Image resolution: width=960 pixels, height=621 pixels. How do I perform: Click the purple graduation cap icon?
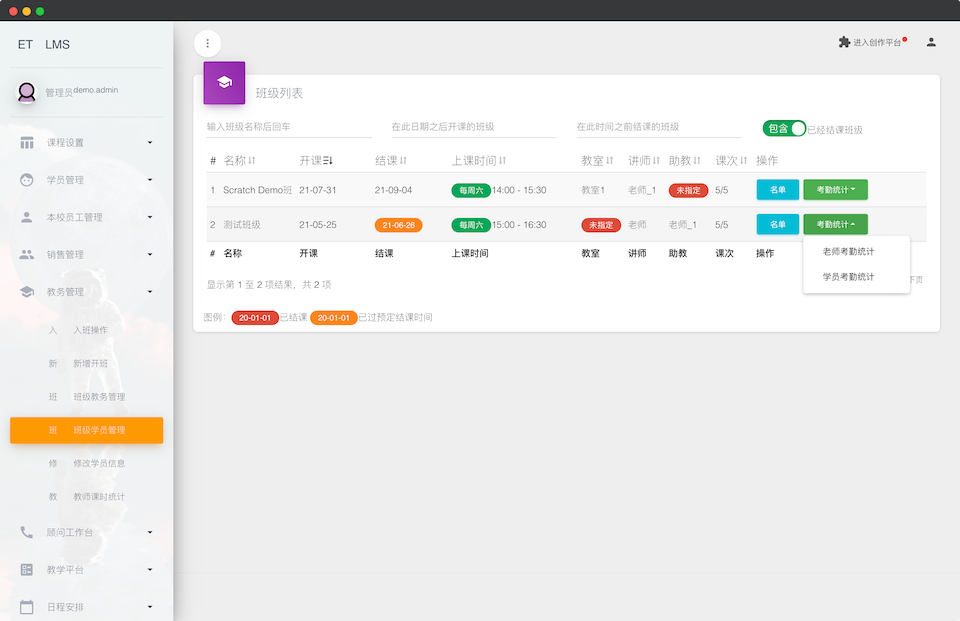point(224,83)
